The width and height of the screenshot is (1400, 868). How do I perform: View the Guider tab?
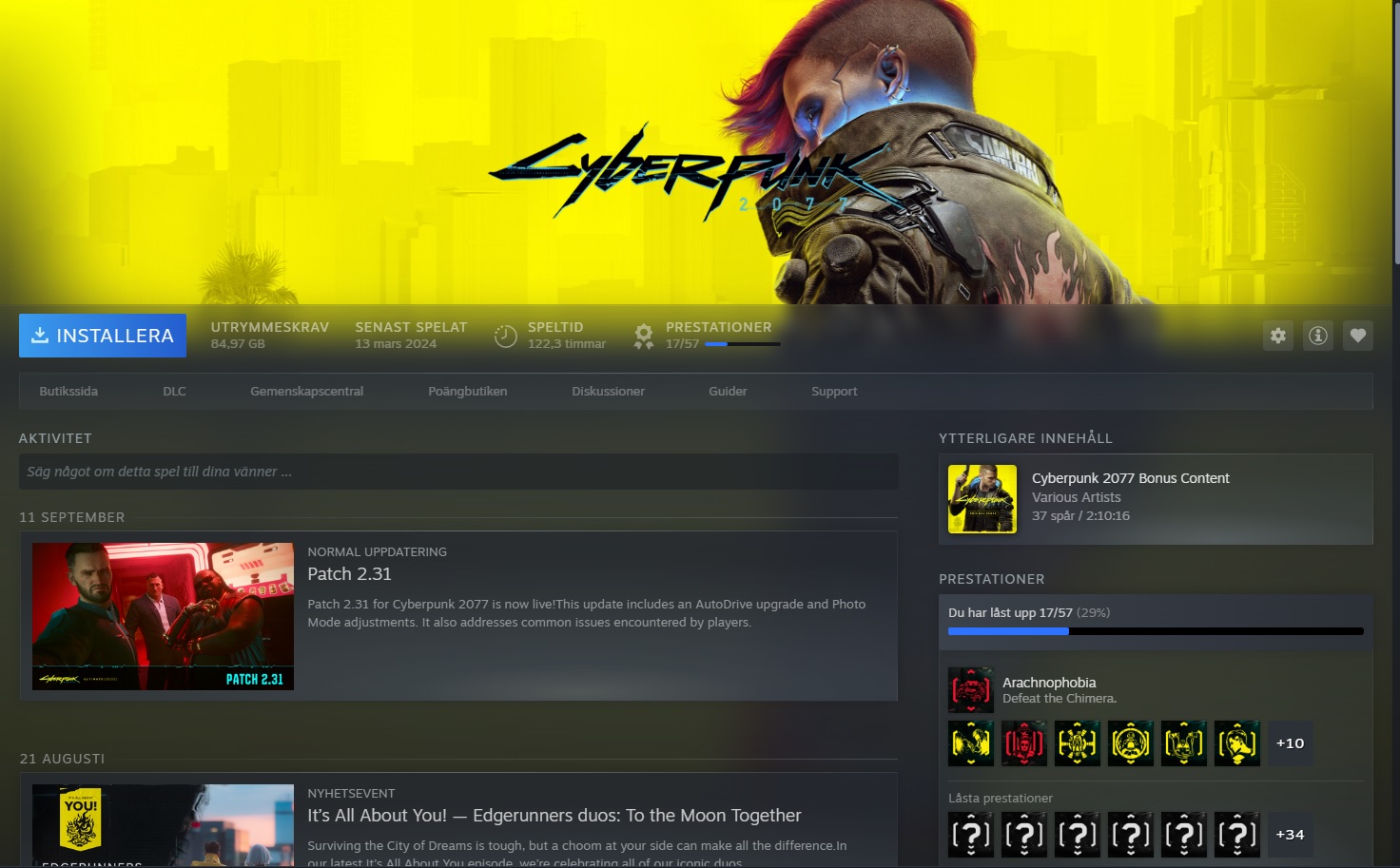(x=728, y=391)
